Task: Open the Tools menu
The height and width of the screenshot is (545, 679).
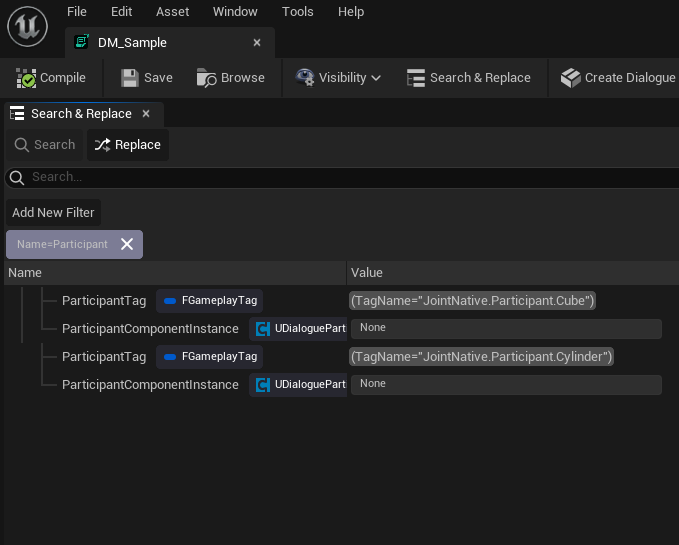Action: (297, 12)
